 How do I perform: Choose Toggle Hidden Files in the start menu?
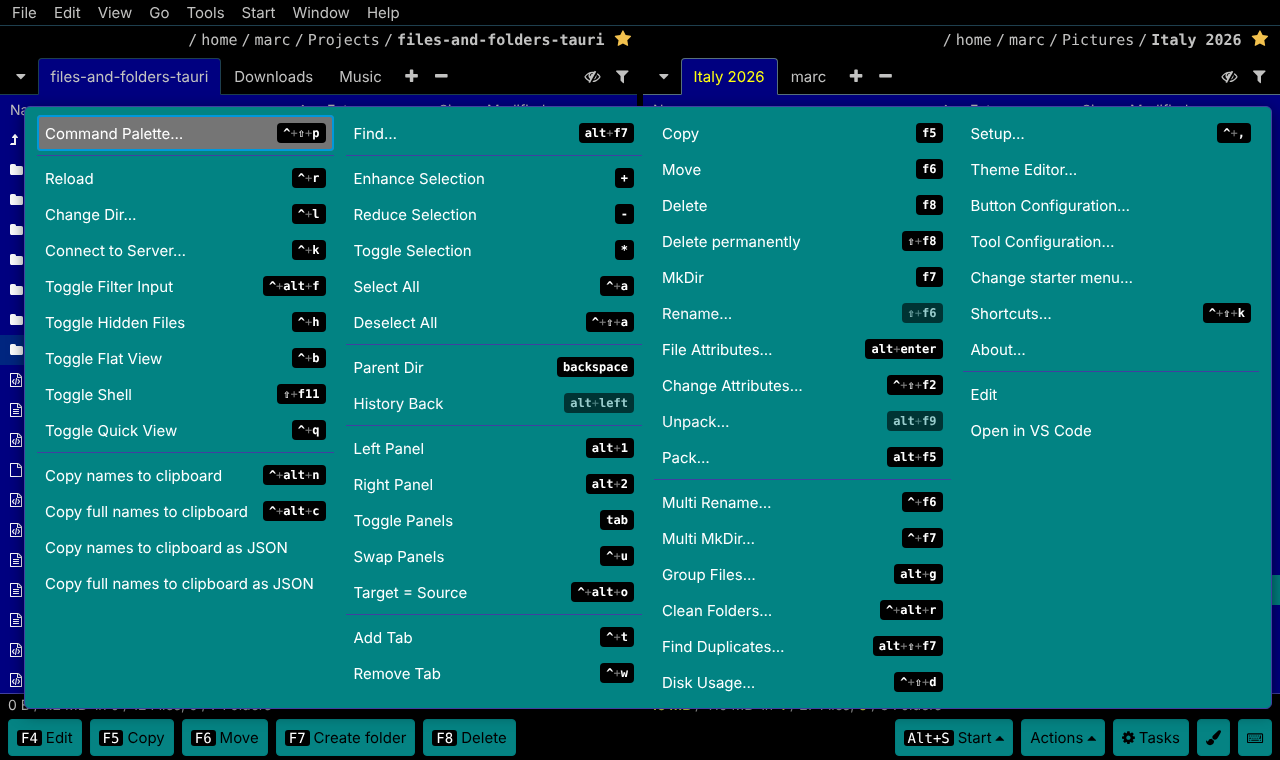pyautogui.click(x=185, y=323)
